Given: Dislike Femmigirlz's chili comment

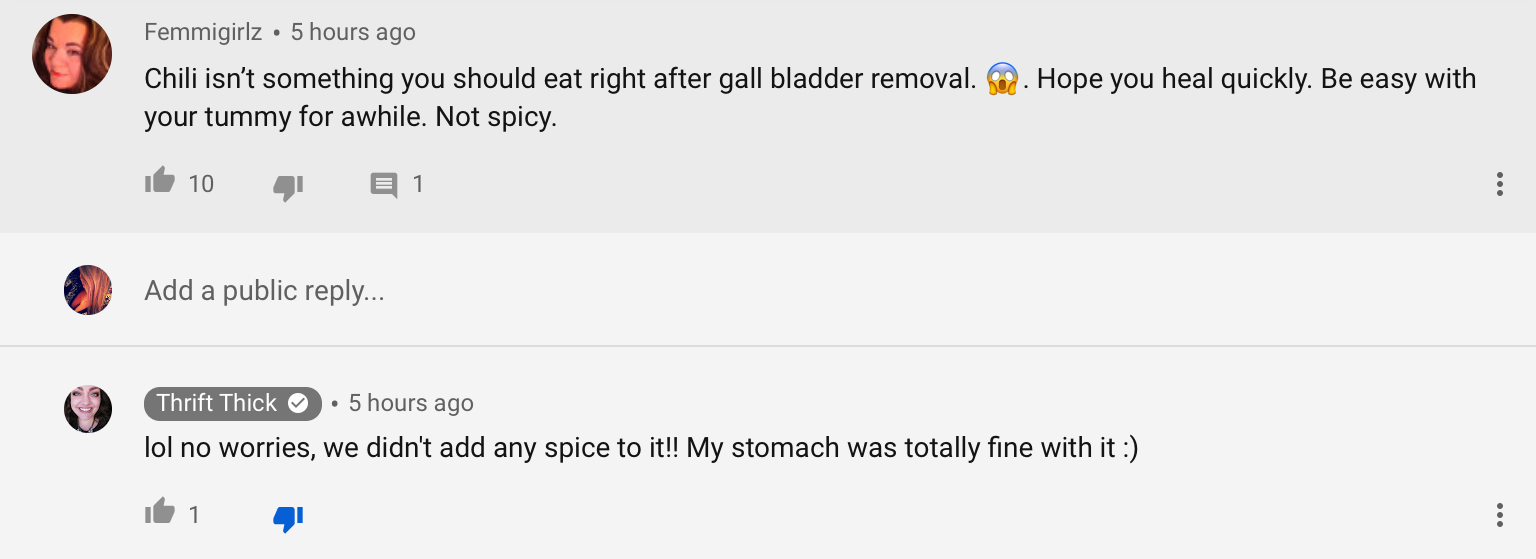Looking at the screenshot, I should (x=288, y=186).
